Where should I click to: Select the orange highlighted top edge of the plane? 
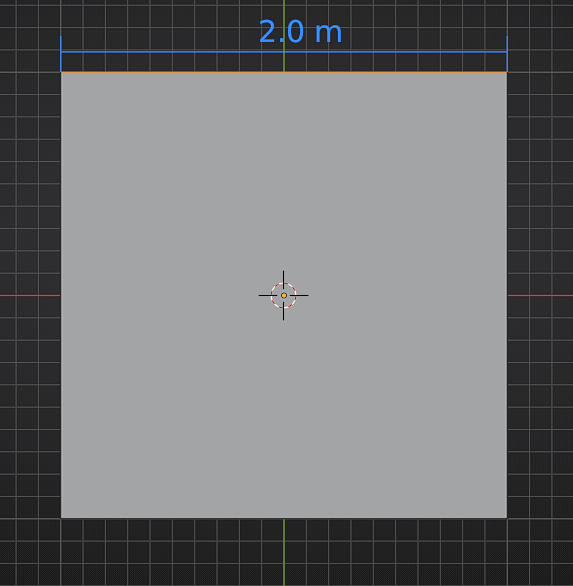(284, 72)
